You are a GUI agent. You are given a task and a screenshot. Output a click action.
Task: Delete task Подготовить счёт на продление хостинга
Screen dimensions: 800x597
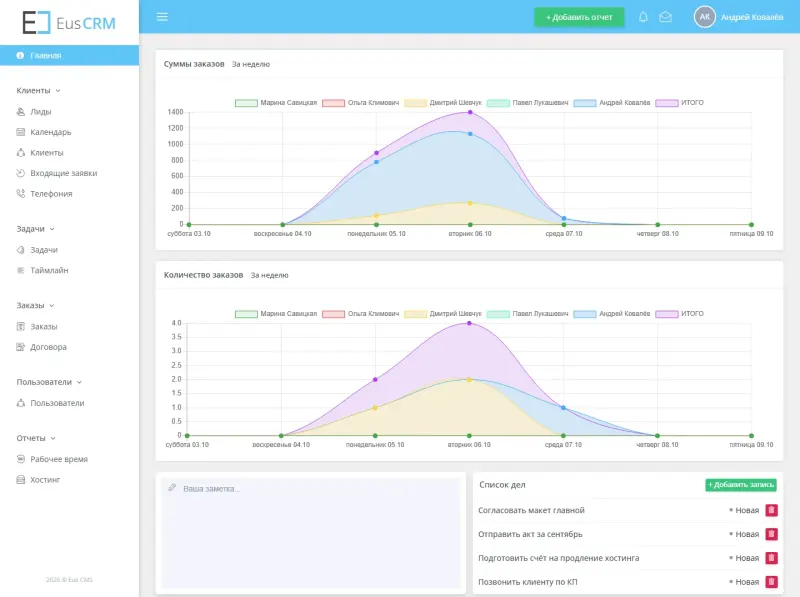click(x=771, y=558)
